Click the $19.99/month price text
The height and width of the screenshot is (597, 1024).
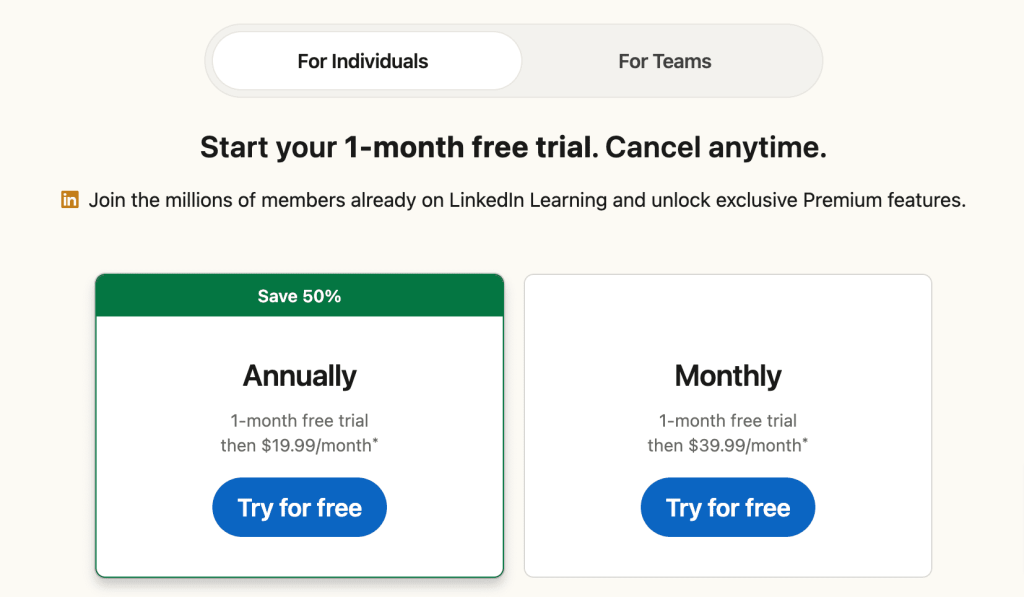316,445
